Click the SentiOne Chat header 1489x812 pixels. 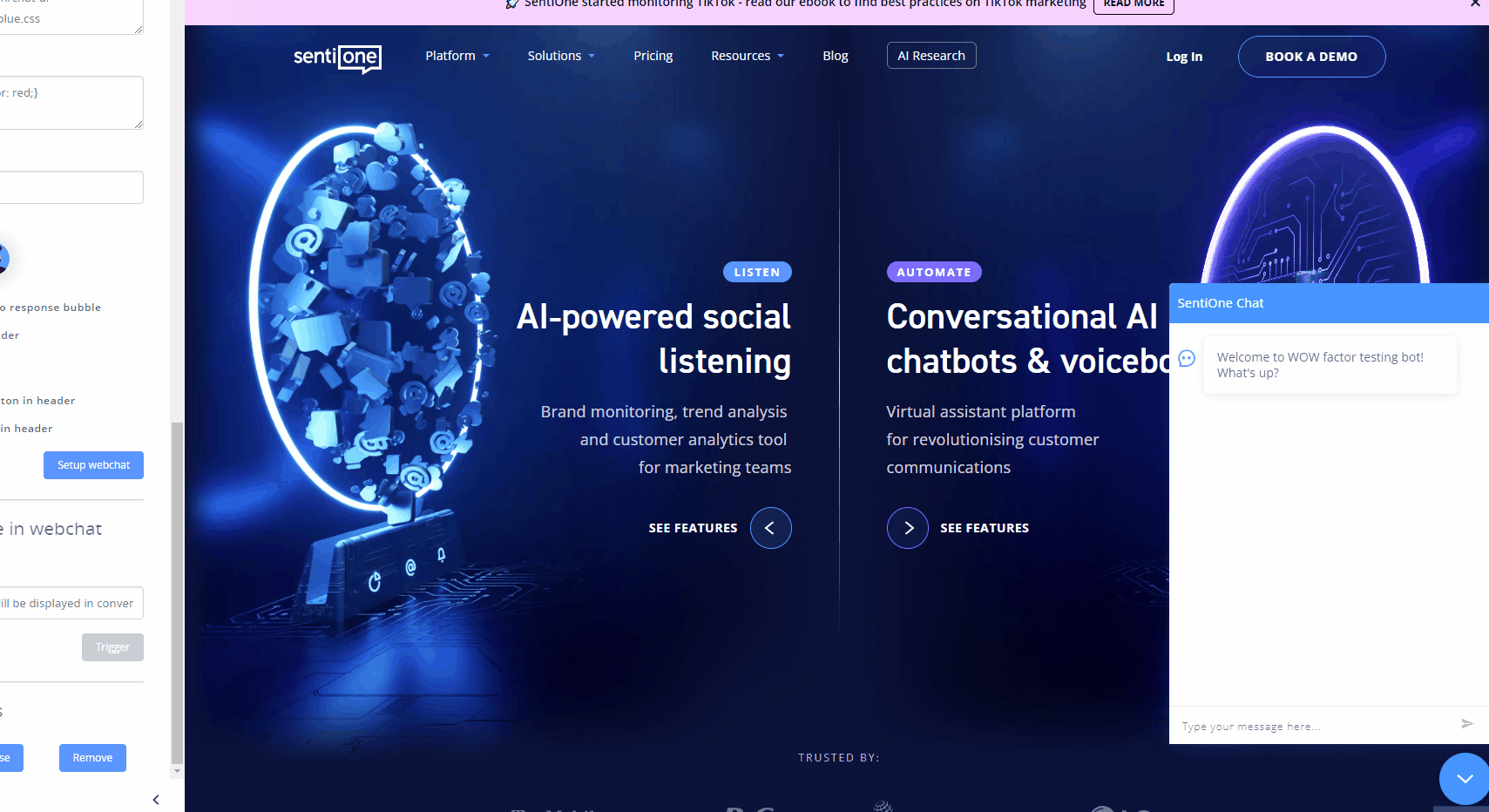1329,303
